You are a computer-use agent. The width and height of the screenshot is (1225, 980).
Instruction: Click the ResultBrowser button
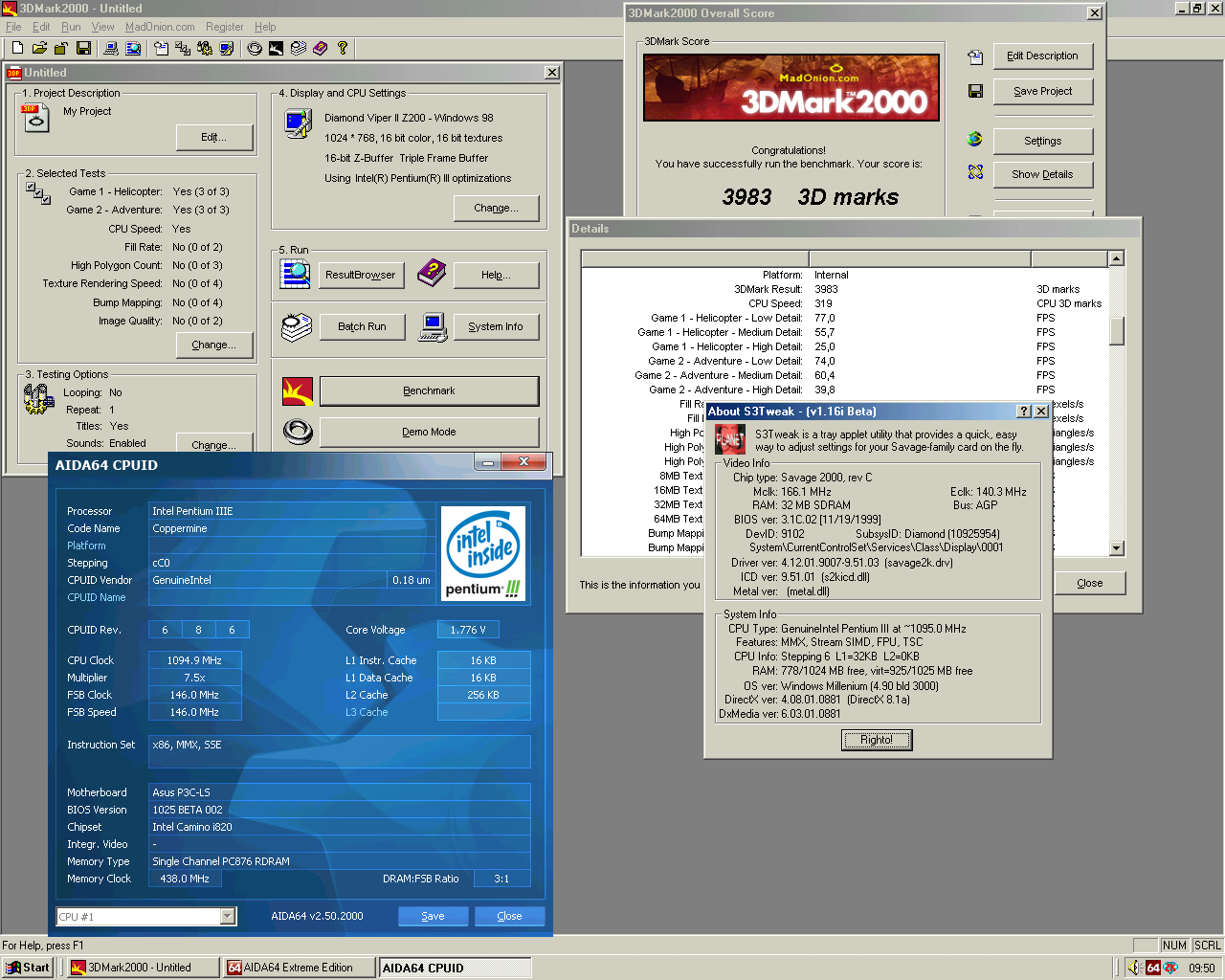tap(361, 276)
